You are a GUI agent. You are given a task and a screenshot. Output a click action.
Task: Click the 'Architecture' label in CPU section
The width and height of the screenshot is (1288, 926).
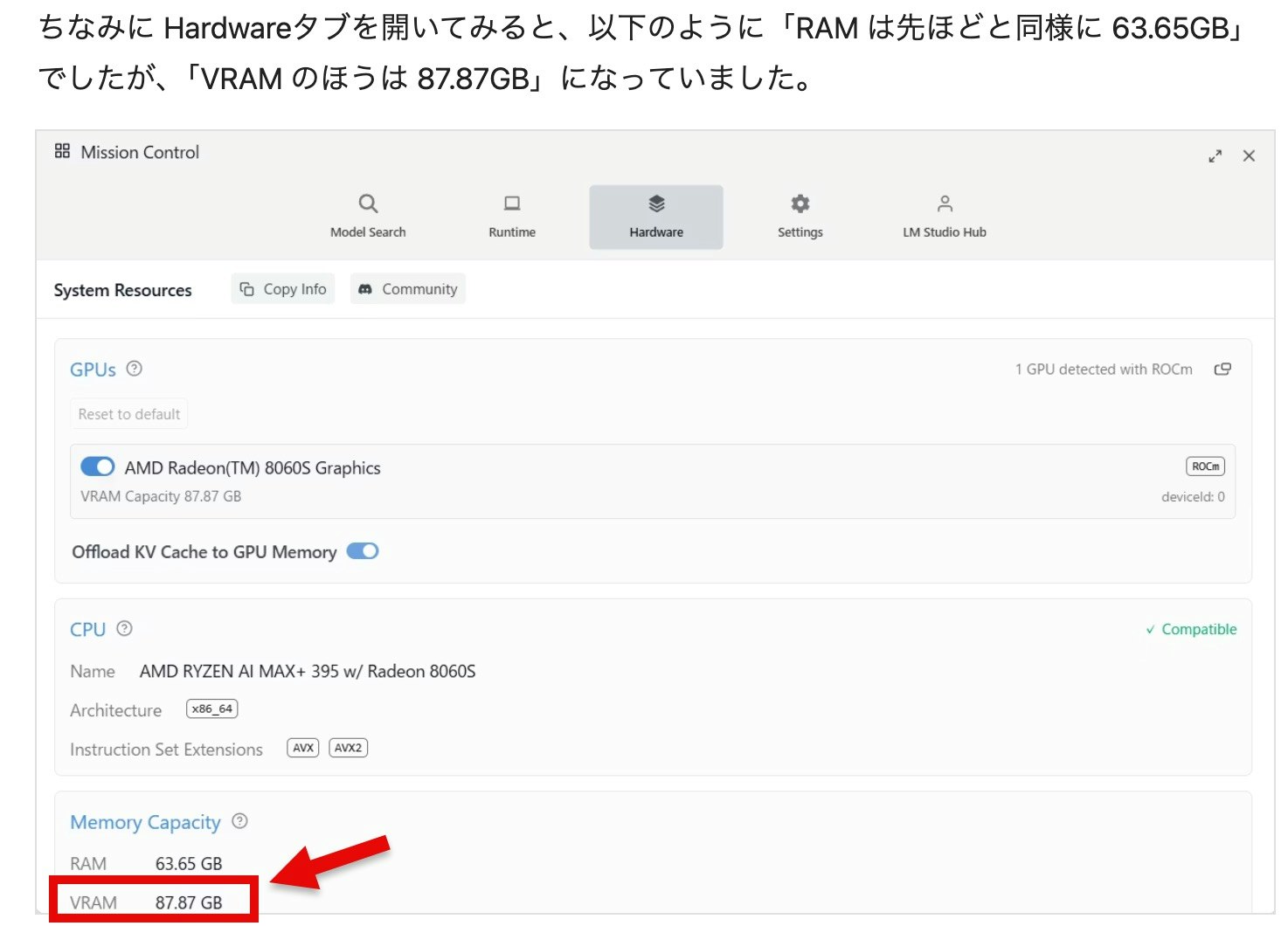point(115,710)
